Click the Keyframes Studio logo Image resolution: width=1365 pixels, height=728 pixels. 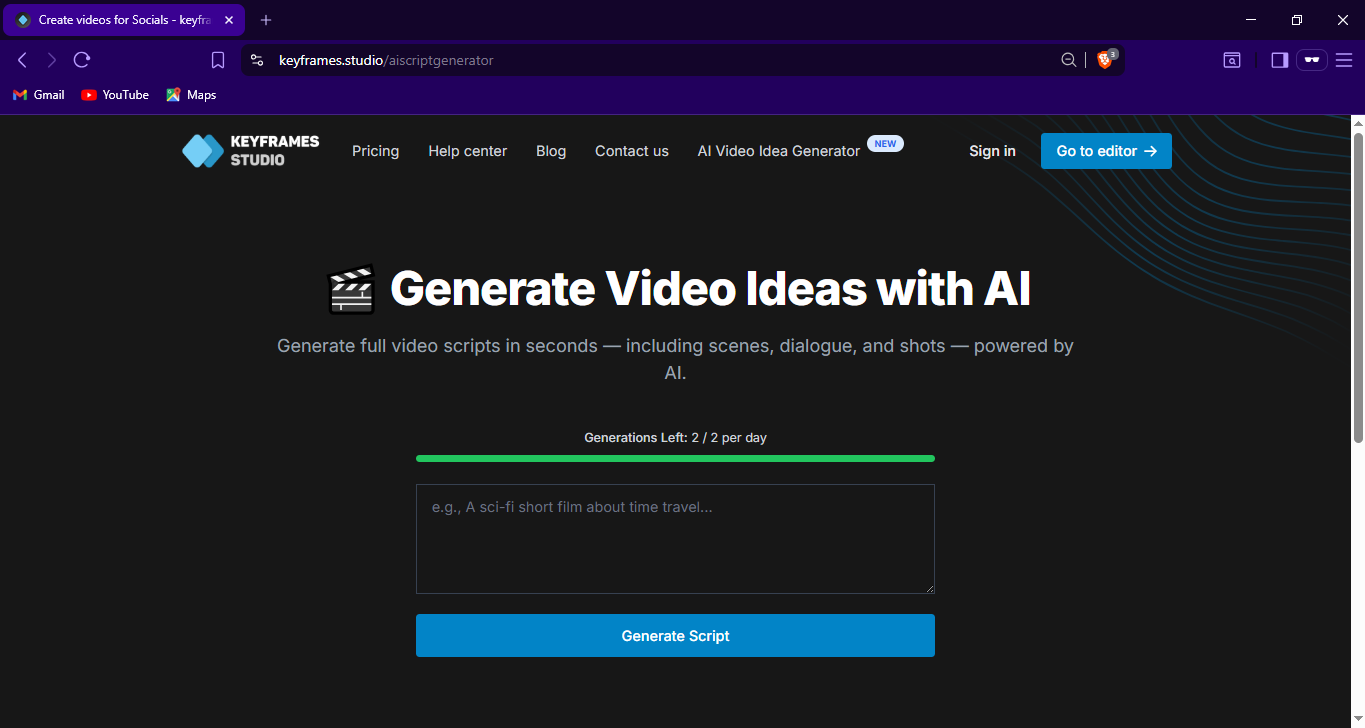(x=249, y=150)
